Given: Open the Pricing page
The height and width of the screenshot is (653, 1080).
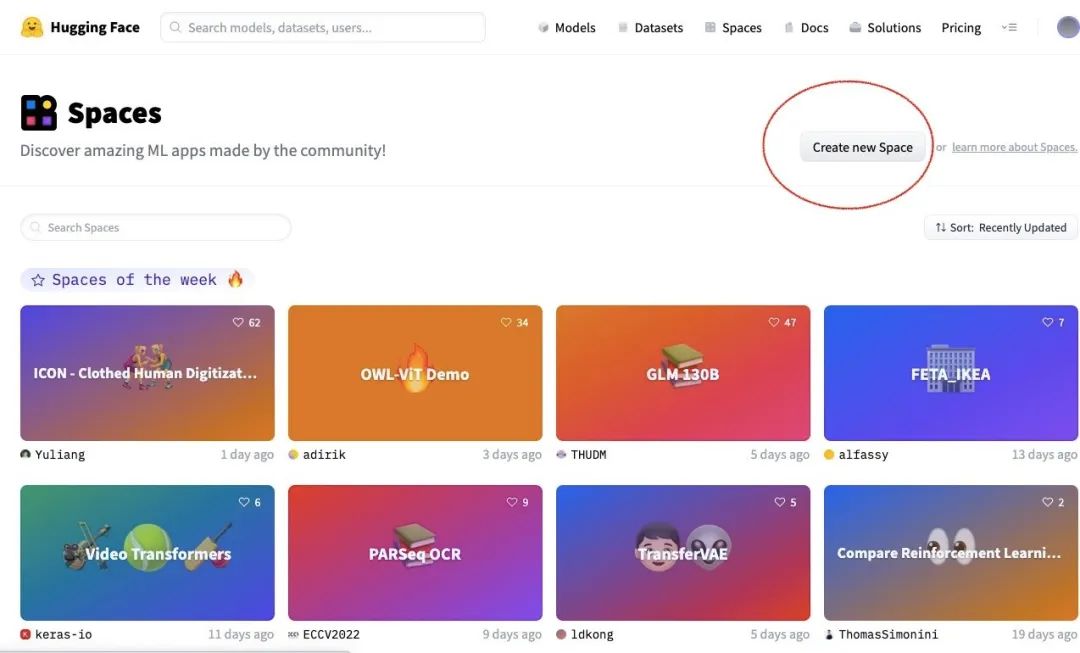Looking at the screenshot, I should click(961, 28).
